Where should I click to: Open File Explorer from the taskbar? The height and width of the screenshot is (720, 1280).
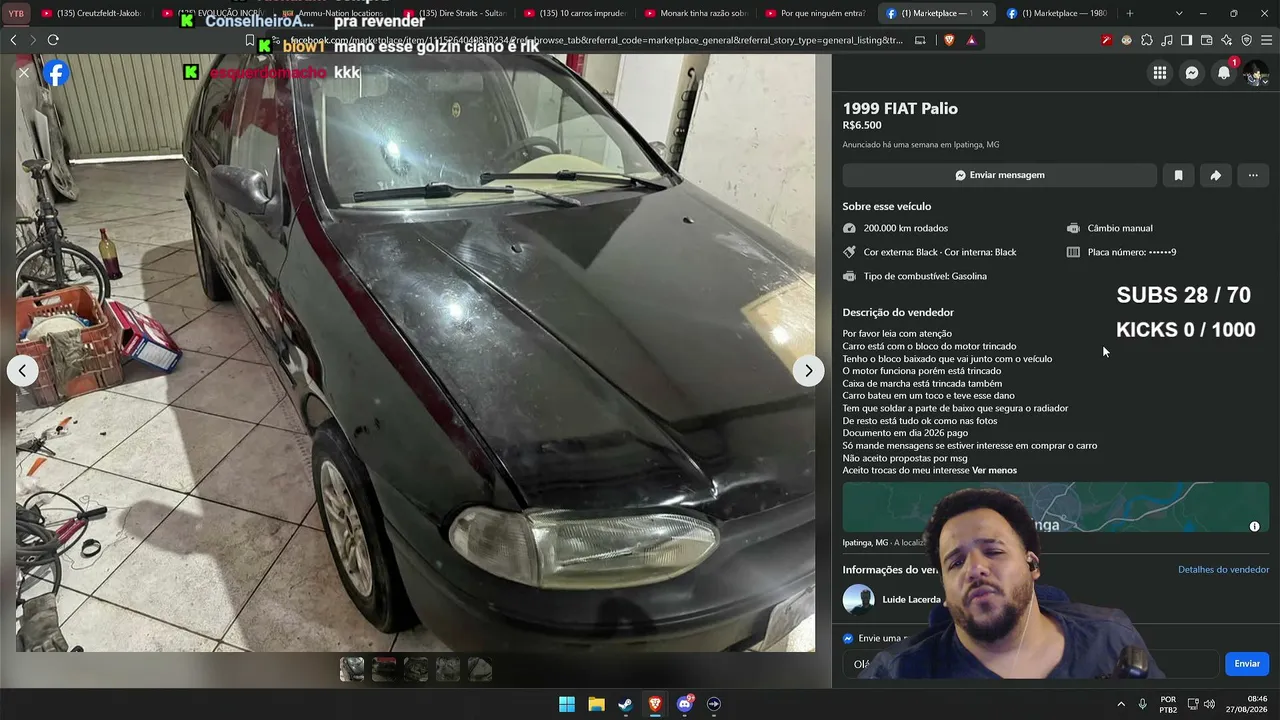[x=596, y=704]
